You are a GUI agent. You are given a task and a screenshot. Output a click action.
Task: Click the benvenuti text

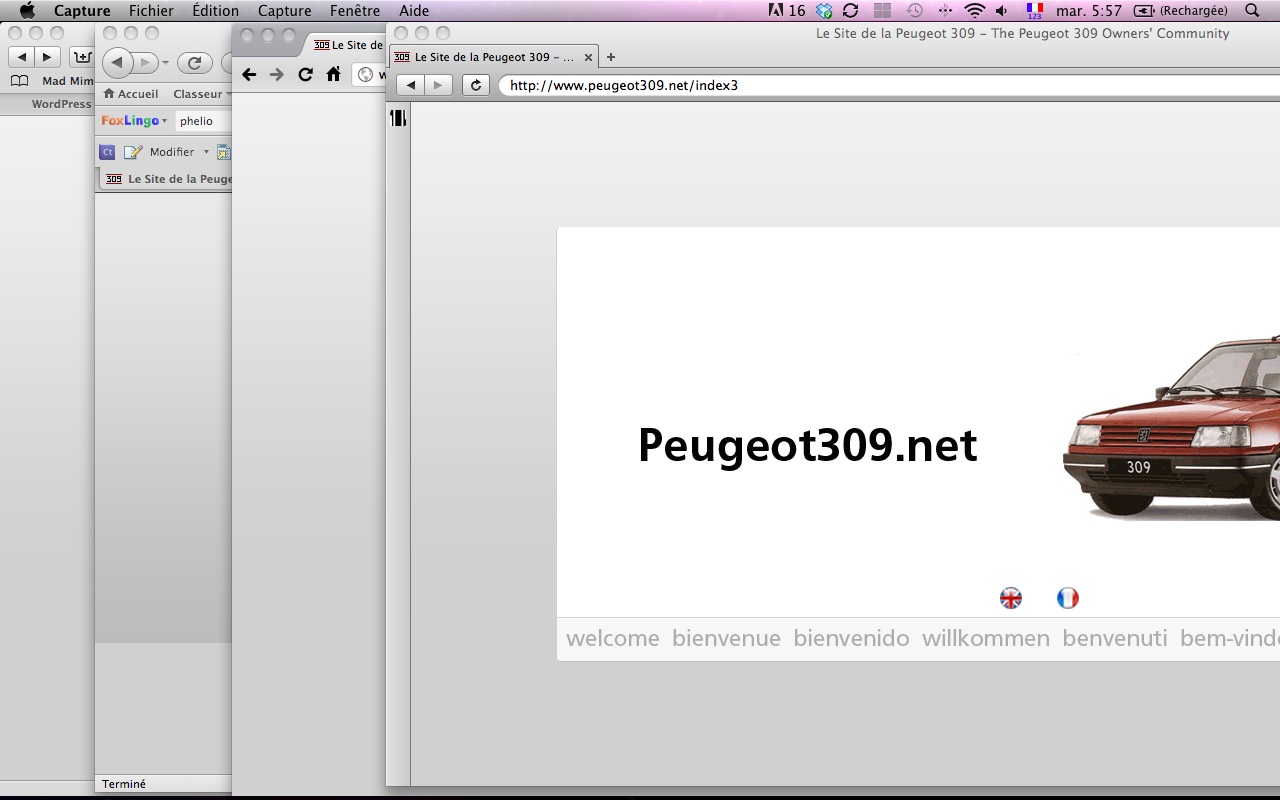pyautogui.click(x=1115, y=638)
